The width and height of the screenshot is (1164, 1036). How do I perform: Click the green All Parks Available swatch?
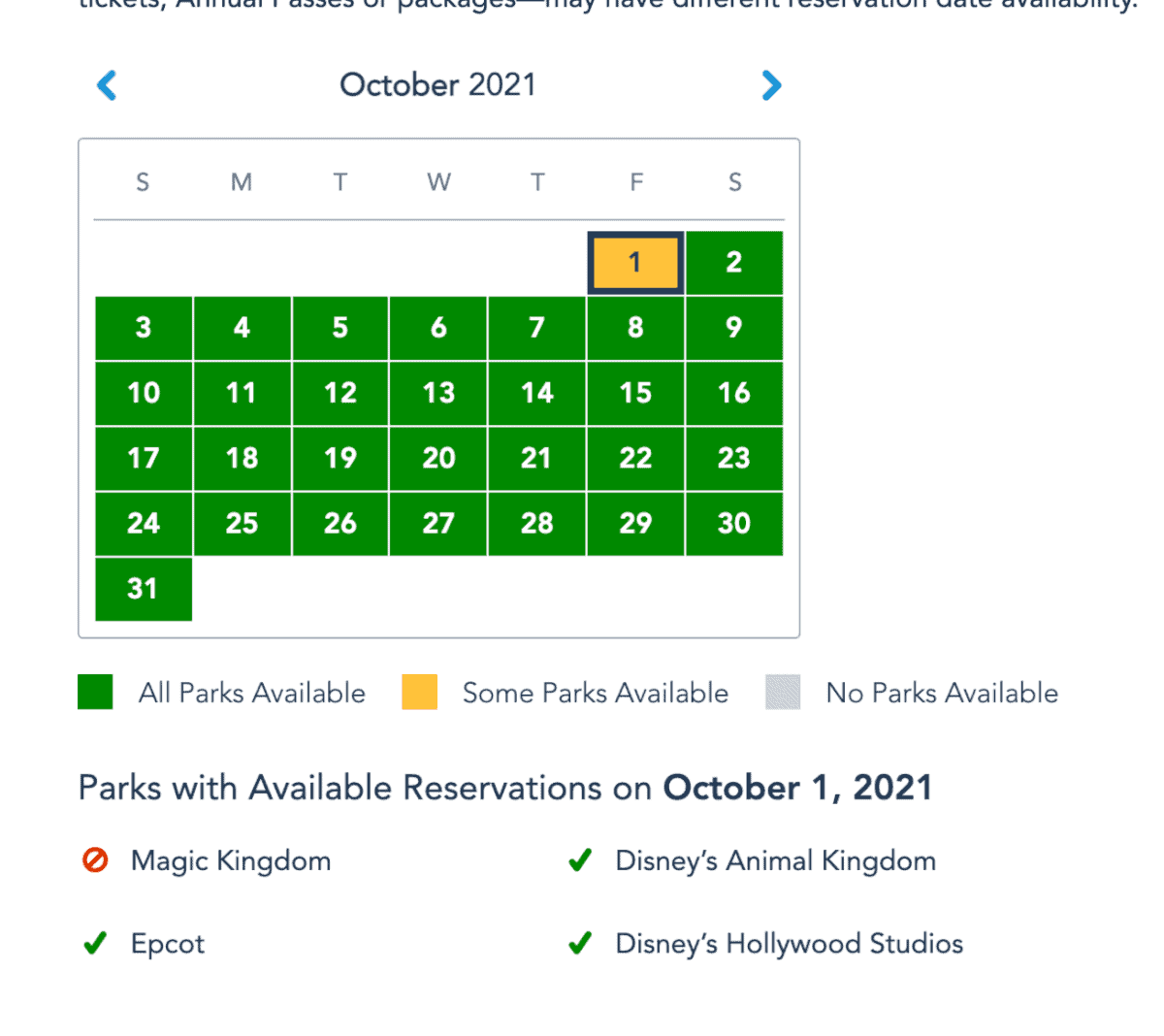tap(95, 693)
